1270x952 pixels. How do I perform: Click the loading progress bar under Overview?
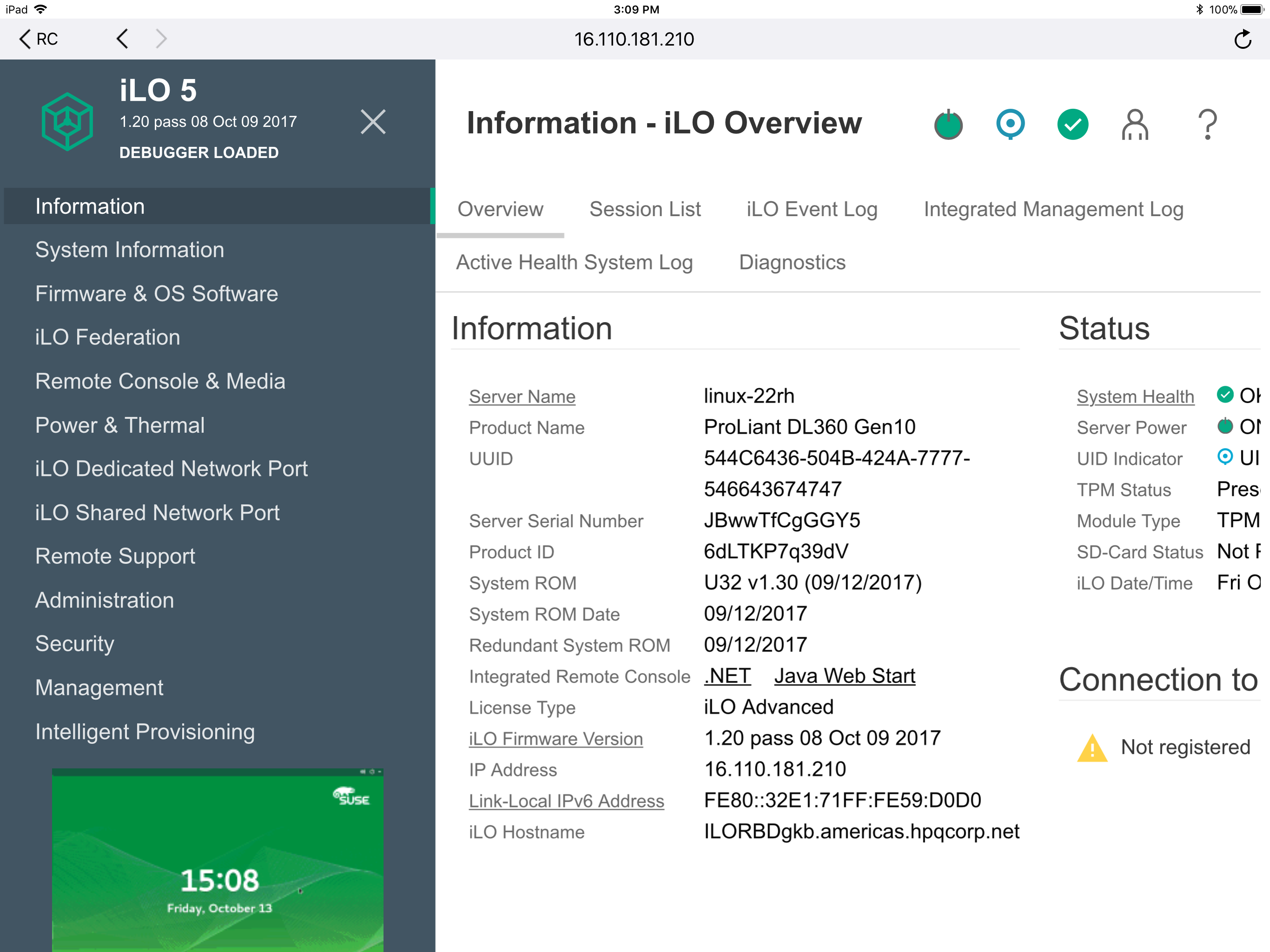coord(500,236)
